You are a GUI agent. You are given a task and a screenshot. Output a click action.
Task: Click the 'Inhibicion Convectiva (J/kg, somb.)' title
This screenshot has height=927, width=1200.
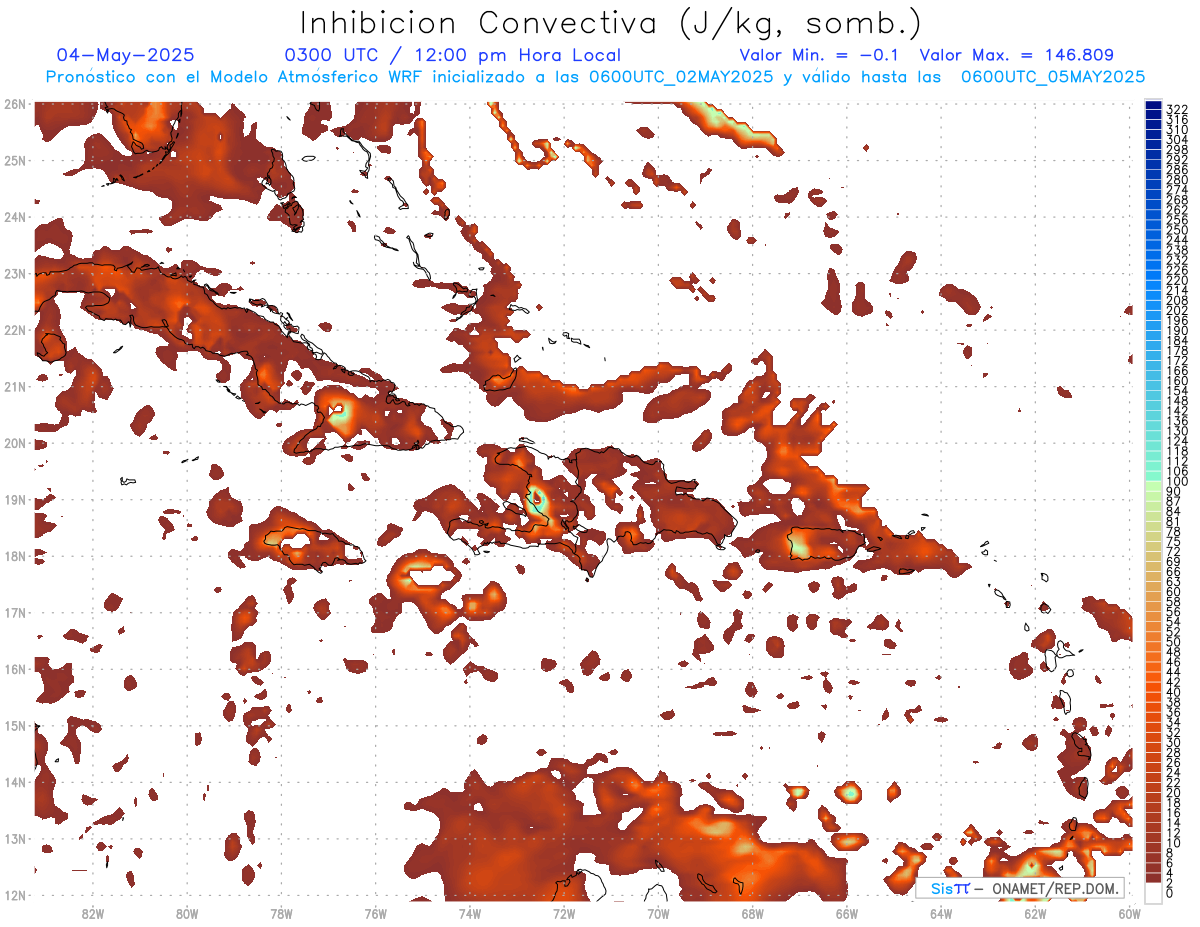click(x=611, y=24)
